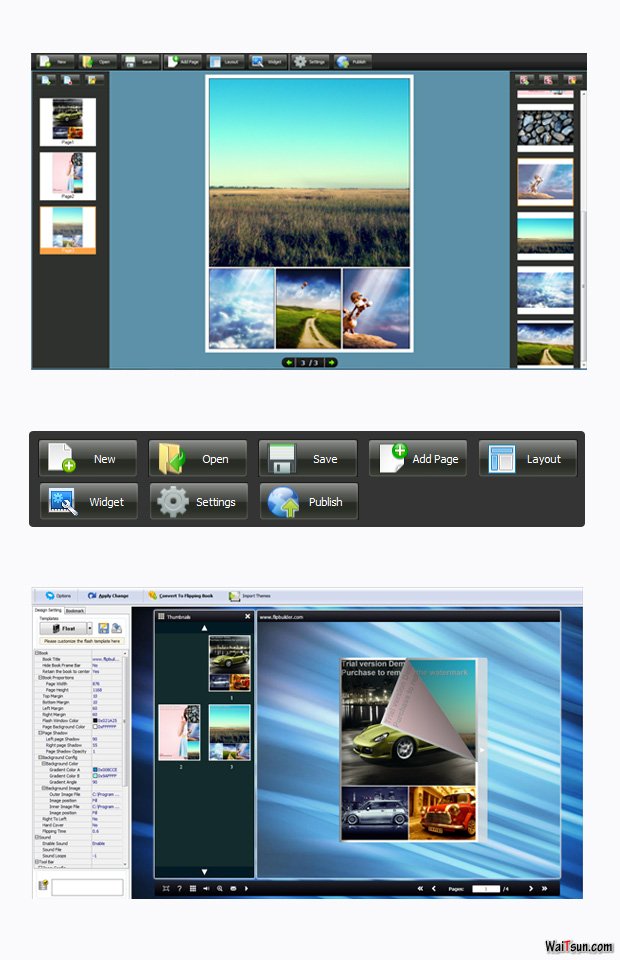620x960 pixels.
Task: Collapse the Sound group
Action: pos(36,837)
